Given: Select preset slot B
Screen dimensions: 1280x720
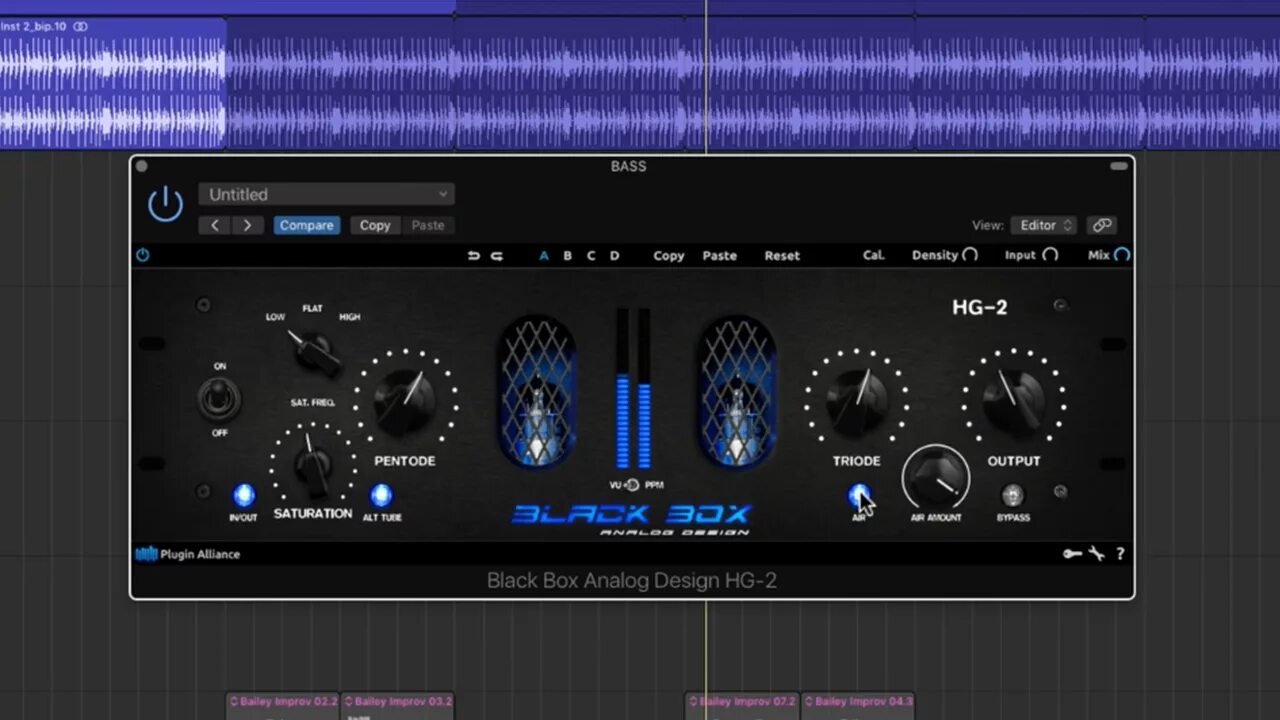Looking at the screenshot, I should point(567,255).
